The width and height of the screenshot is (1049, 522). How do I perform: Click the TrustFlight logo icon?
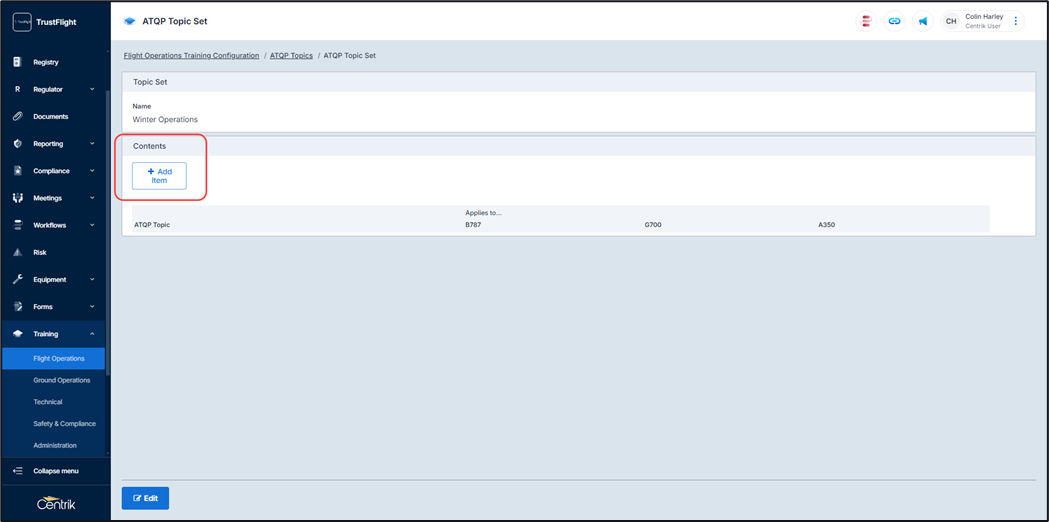coord(21,22)
